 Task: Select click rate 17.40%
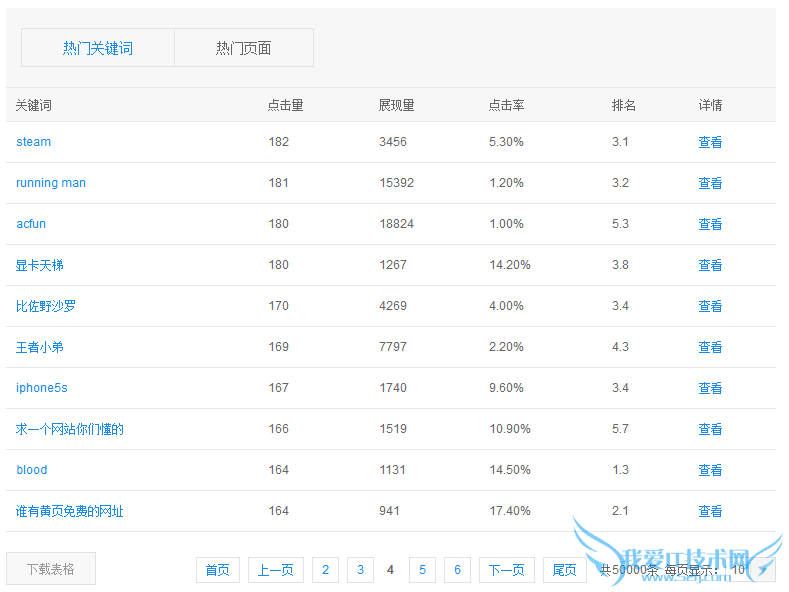[x=510, y=511]
